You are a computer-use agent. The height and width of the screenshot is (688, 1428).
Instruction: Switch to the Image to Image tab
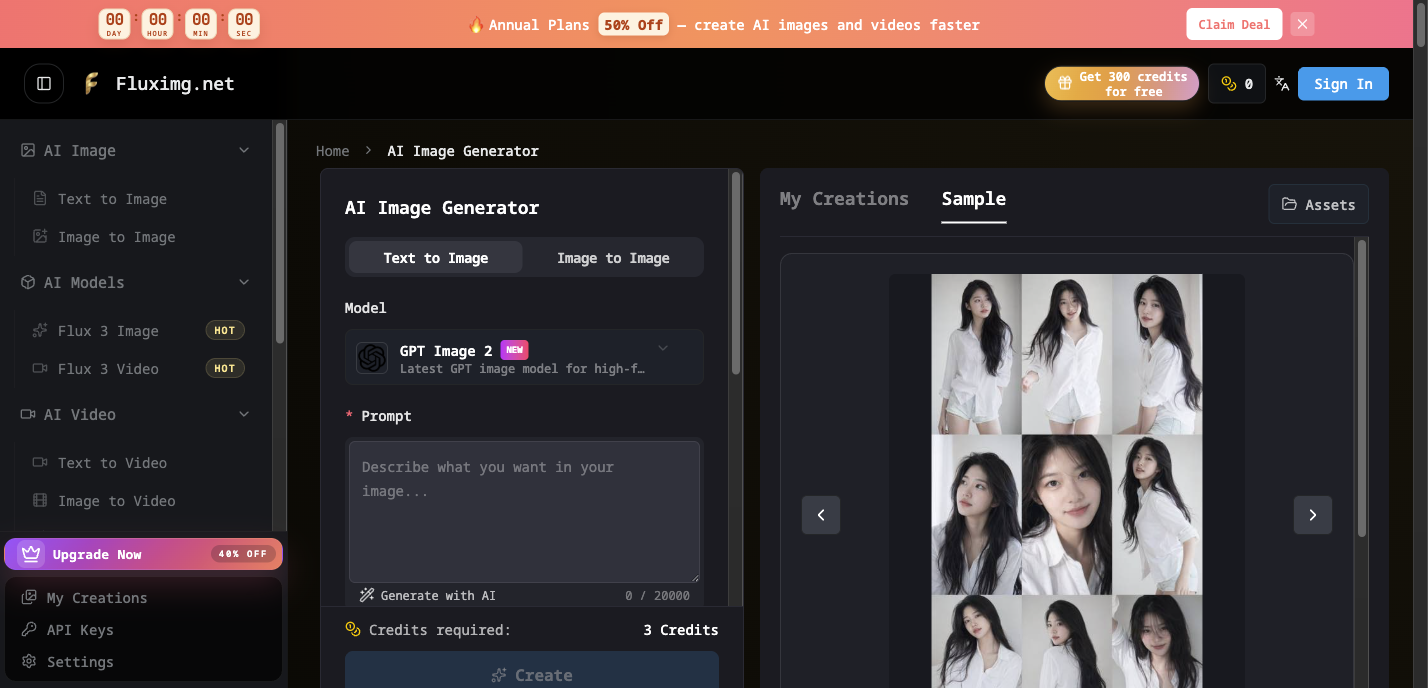click(613, 258)
